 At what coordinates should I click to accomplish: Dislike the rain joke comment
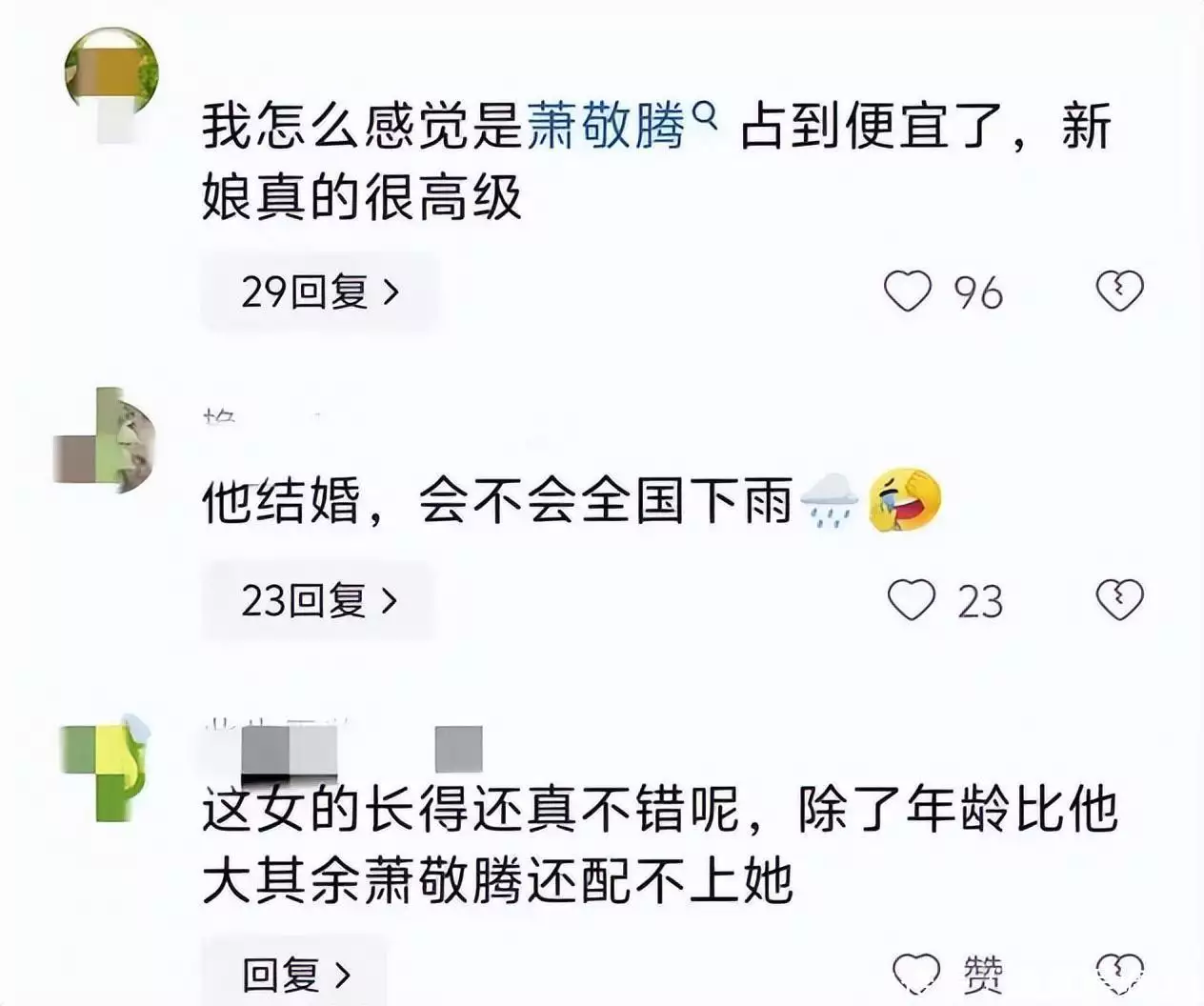point(1119,600)
